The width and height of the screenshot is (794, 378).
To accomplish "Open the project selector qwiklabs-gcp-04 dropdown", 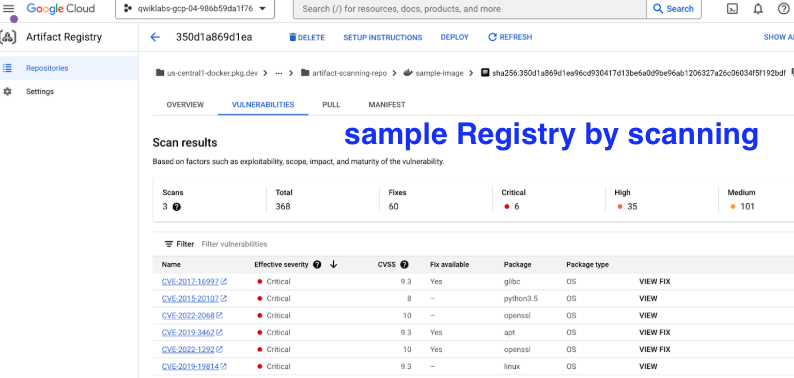I will pos(195,9).
